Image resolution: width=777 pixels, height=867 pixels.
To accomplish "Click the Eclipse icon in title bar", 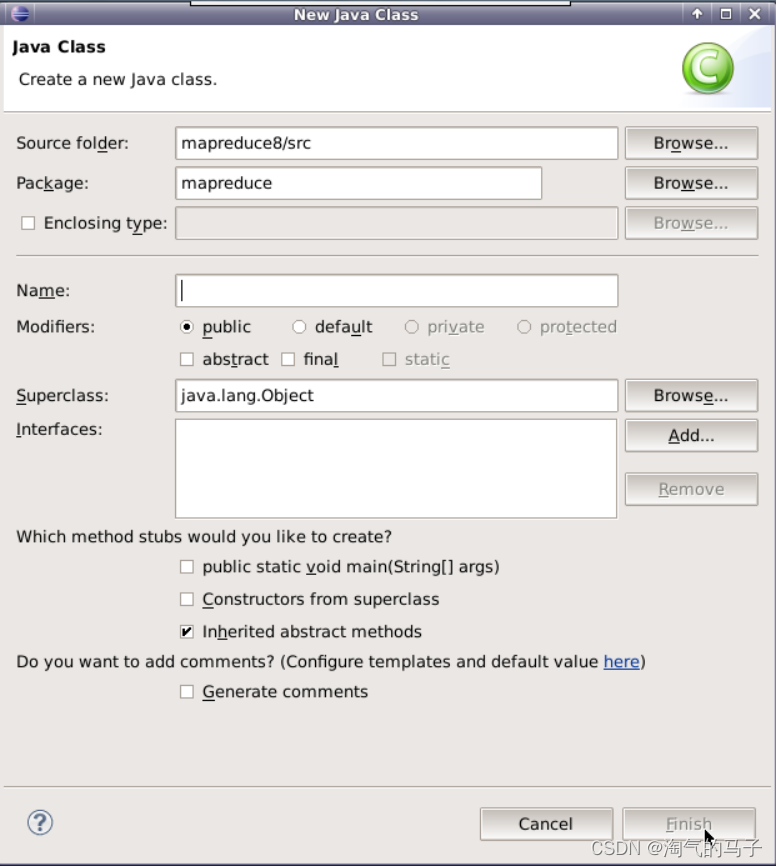I will pos(20,13).
